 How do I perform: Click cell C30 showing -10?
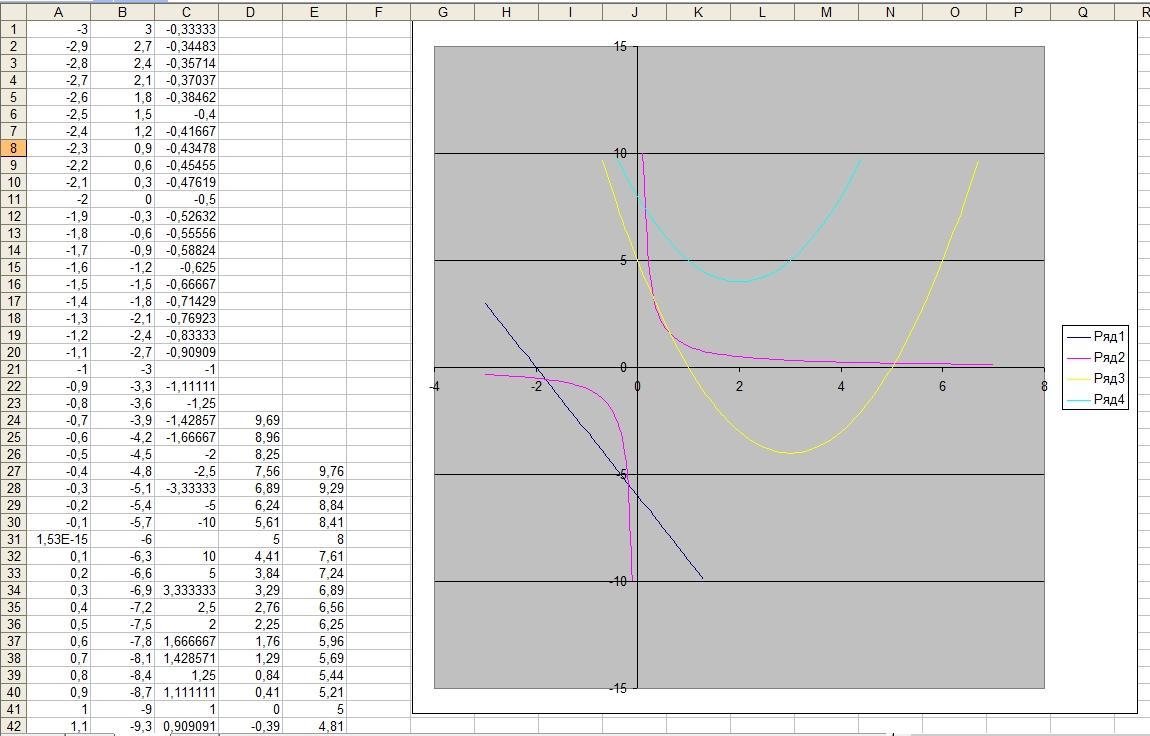pos(186,522)
